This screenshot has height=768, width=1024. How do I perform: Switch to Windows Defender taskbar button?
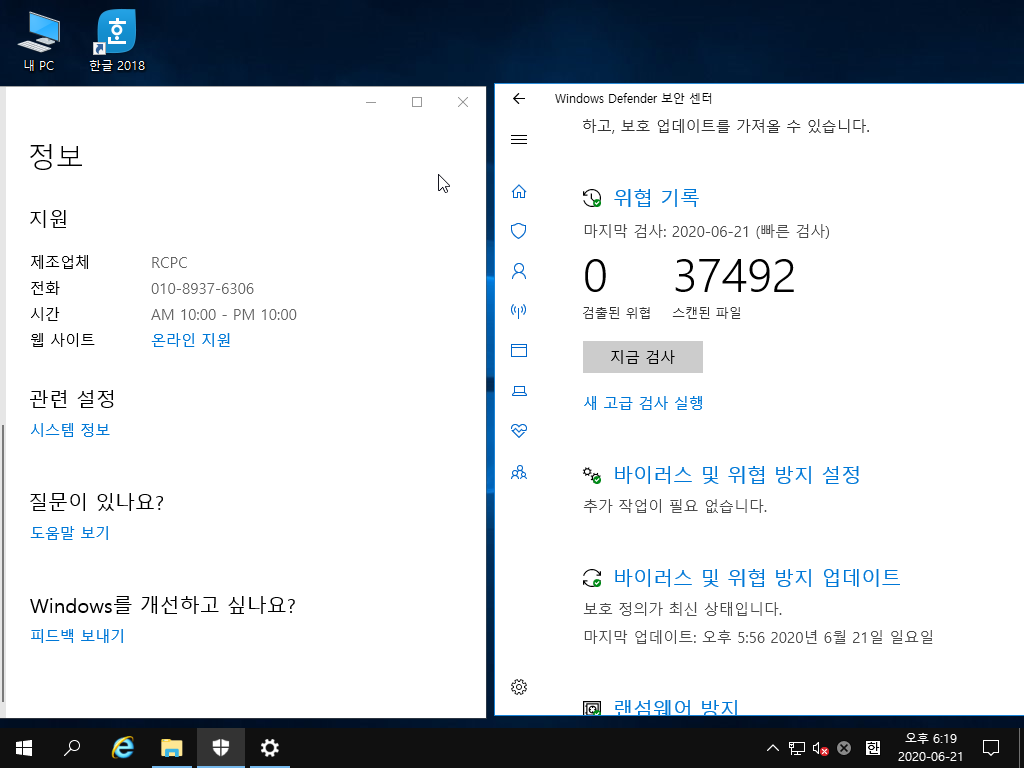point(221,748)
